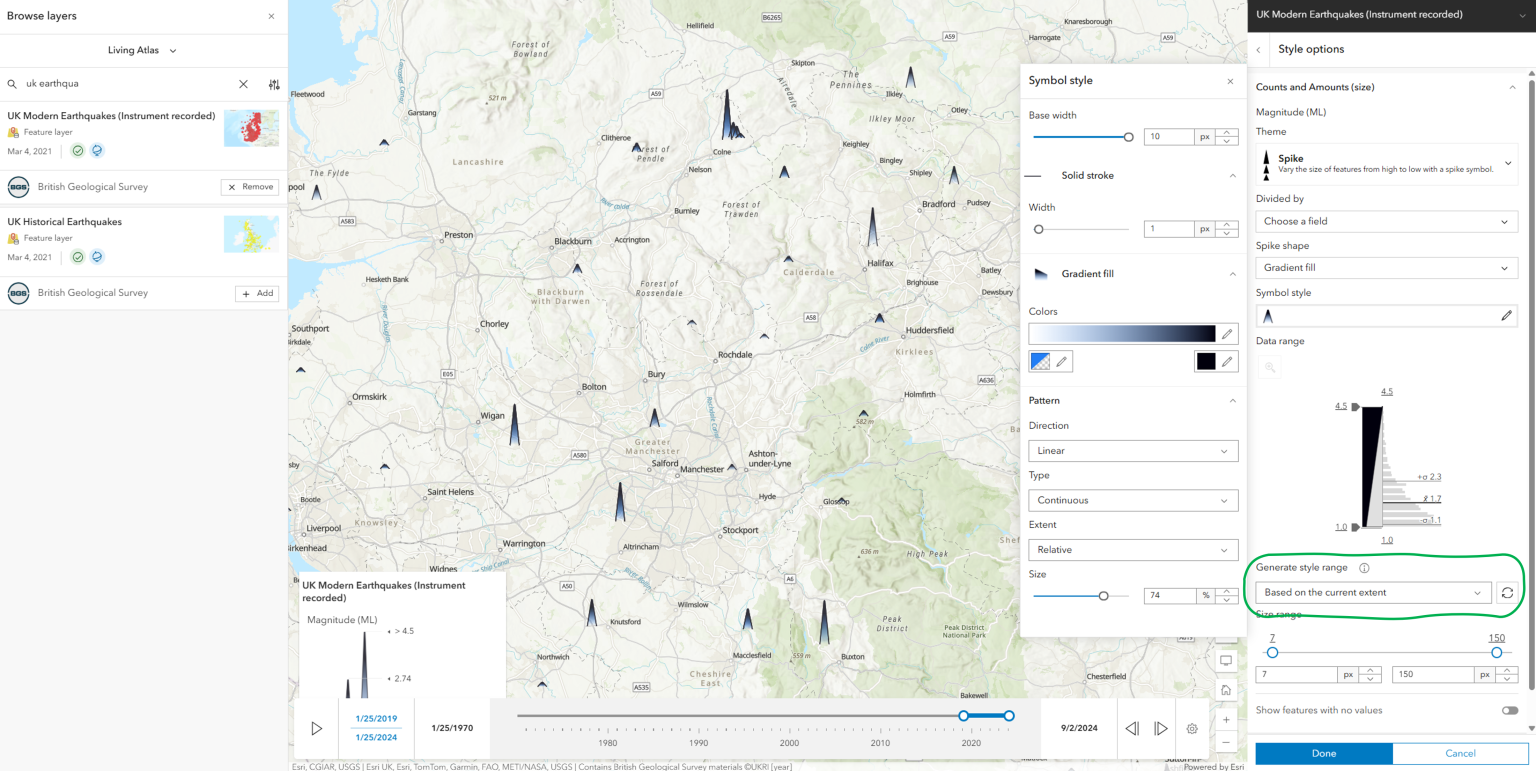Edit the gradient color ramp pencil
Image resolution: width=1536 pixels, height=771 pixels.
coord(1227,334)
